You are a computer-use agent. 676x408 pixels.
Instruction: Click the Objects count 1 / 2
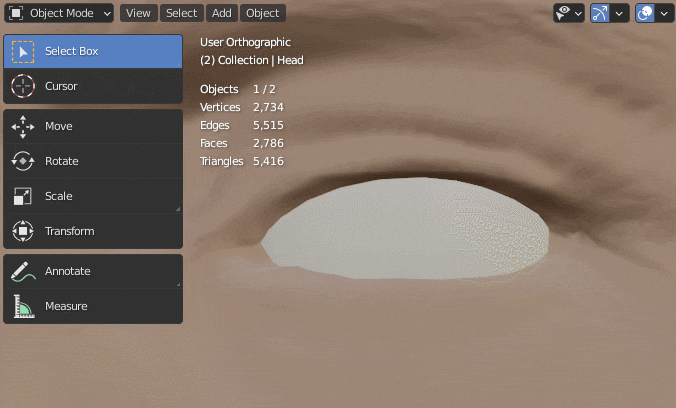pos(264,89)
